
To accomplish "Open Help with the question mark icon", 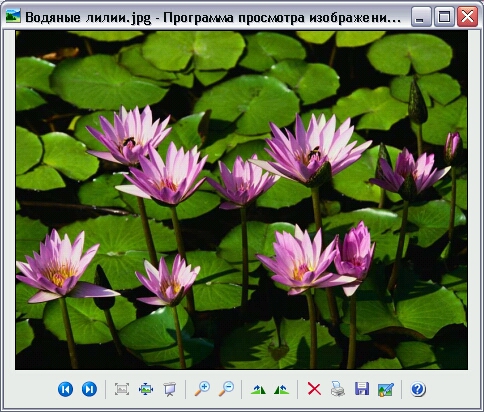I will (418, 389).
